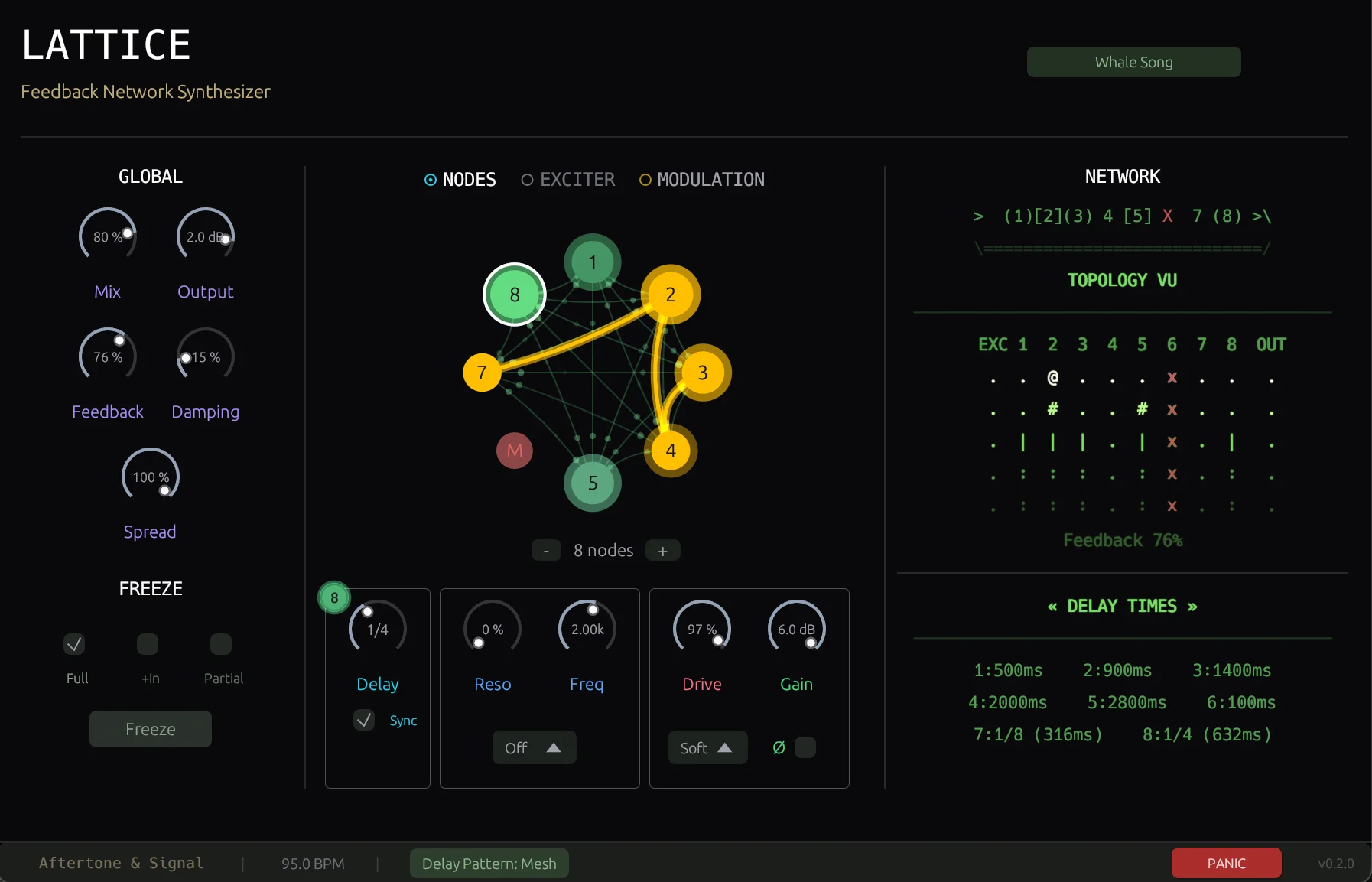Switch to the EXCITER tab
Viewport: 1372px width, 882px height.
pos(567,180)
